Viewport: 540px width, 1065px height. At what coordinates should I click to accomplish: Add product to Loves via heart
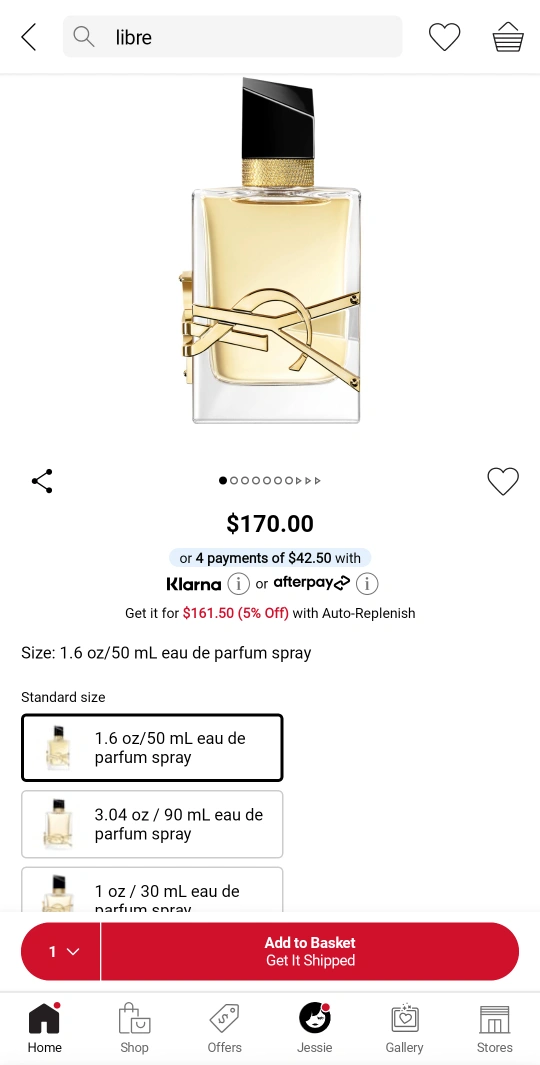click(503, 482)
